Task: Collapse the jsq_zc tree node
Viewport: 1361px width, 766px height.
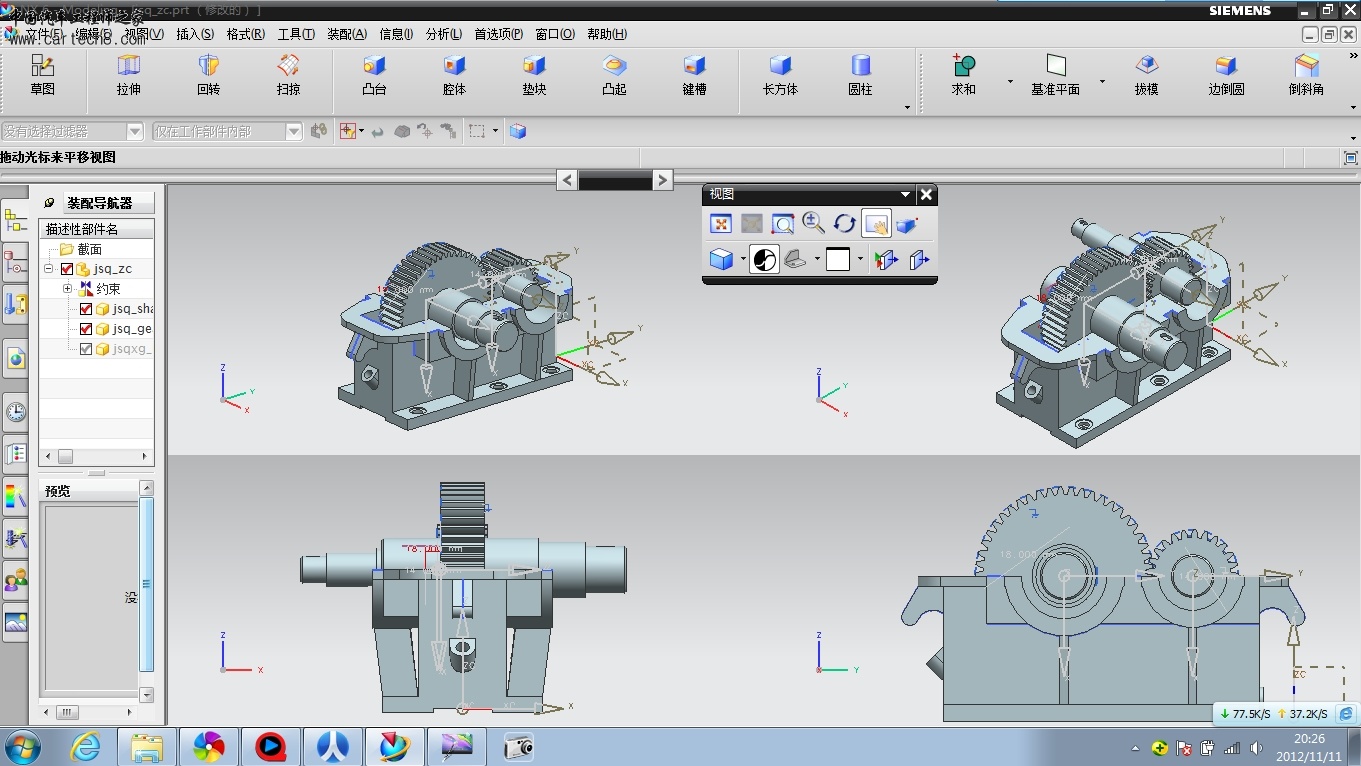Action: (x=48, y=269)
